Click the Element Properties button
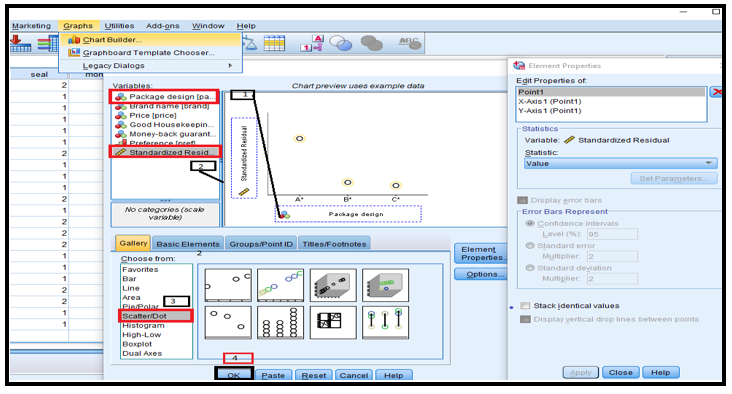 tap(482, 253)
